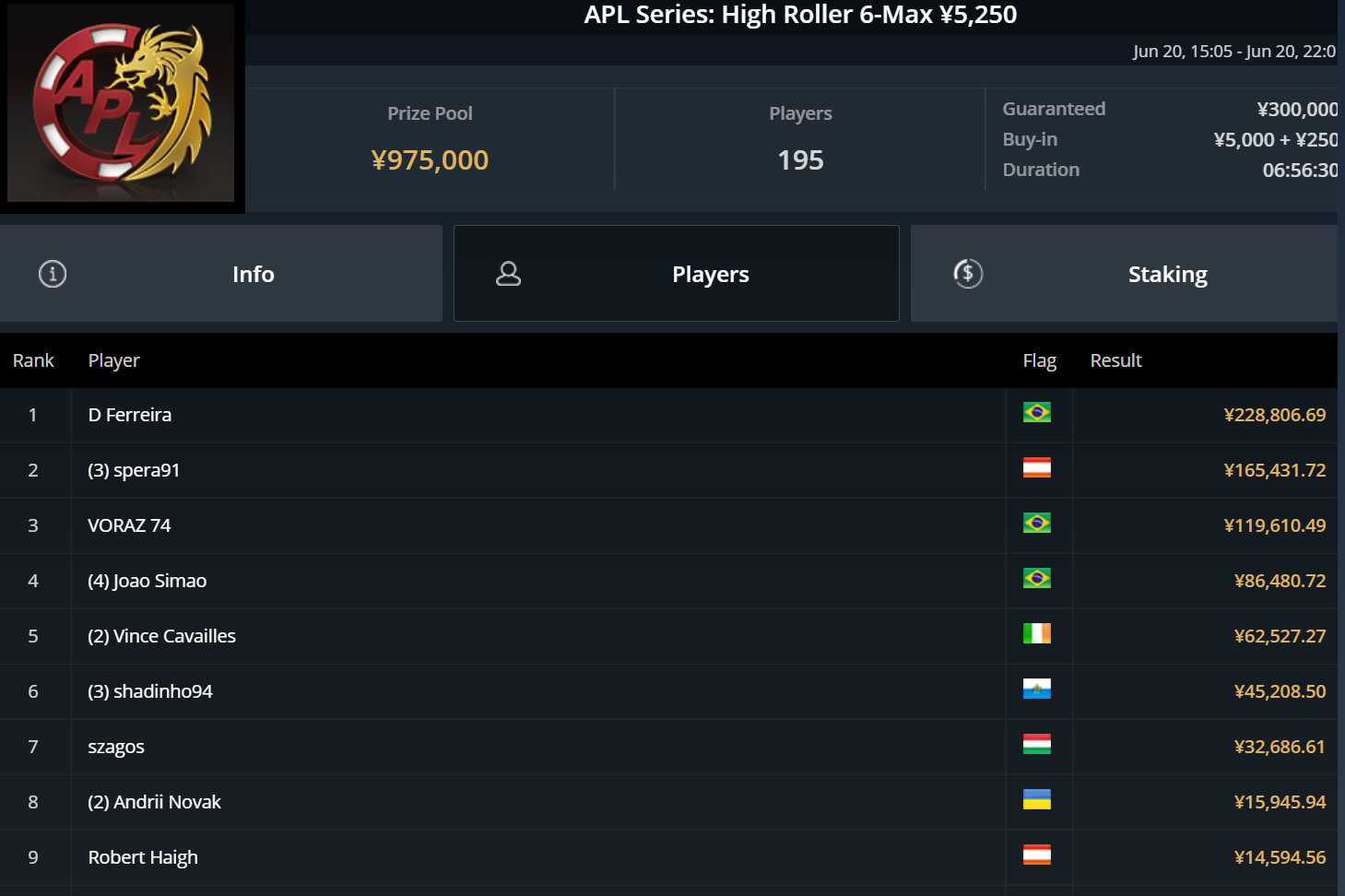Click the Ukraine flag for Andrii Novak
This screenshot has height=896, width=1345.
pyautogui.click(x=1036, y=800)
